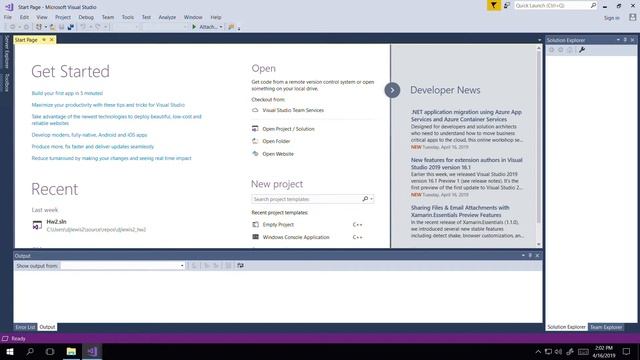Open the Server Explorer side tab
The width and height of the screenshot is (640, 360).
[7, 52]
